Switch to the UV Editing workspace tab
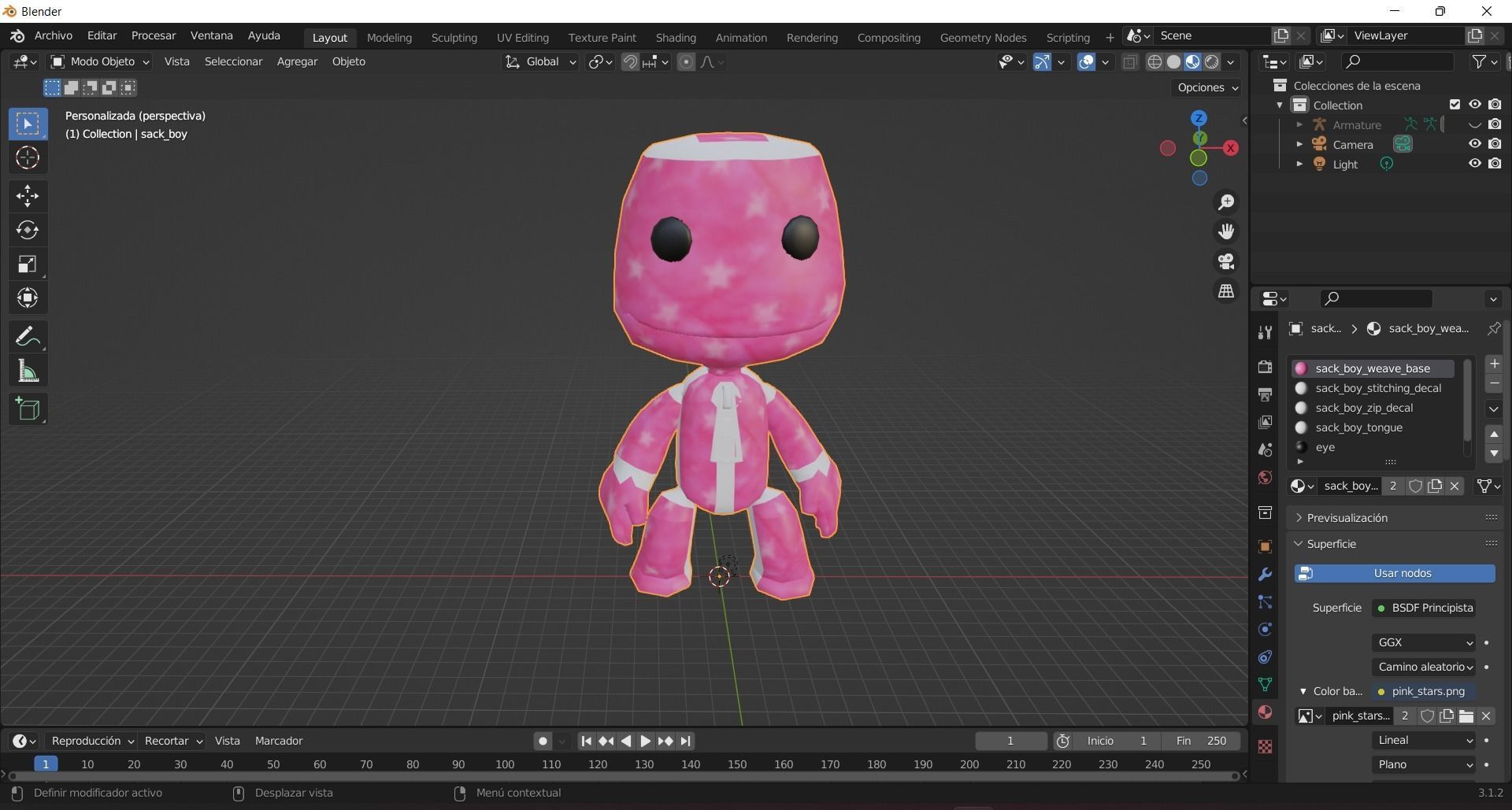Image resolution: width=1512 pixels, height=810 pixels. pos(523,38)
